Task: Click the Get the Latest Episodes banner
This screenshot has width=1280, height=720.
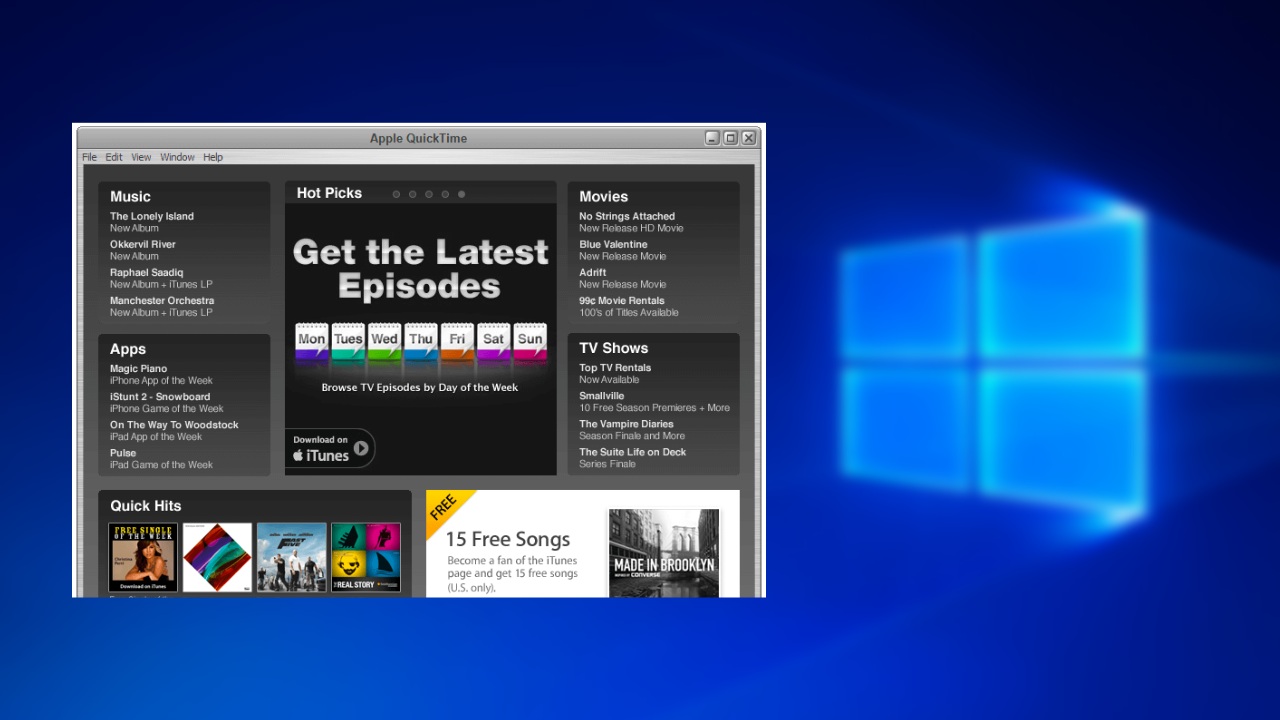Action: pos(420,268)
